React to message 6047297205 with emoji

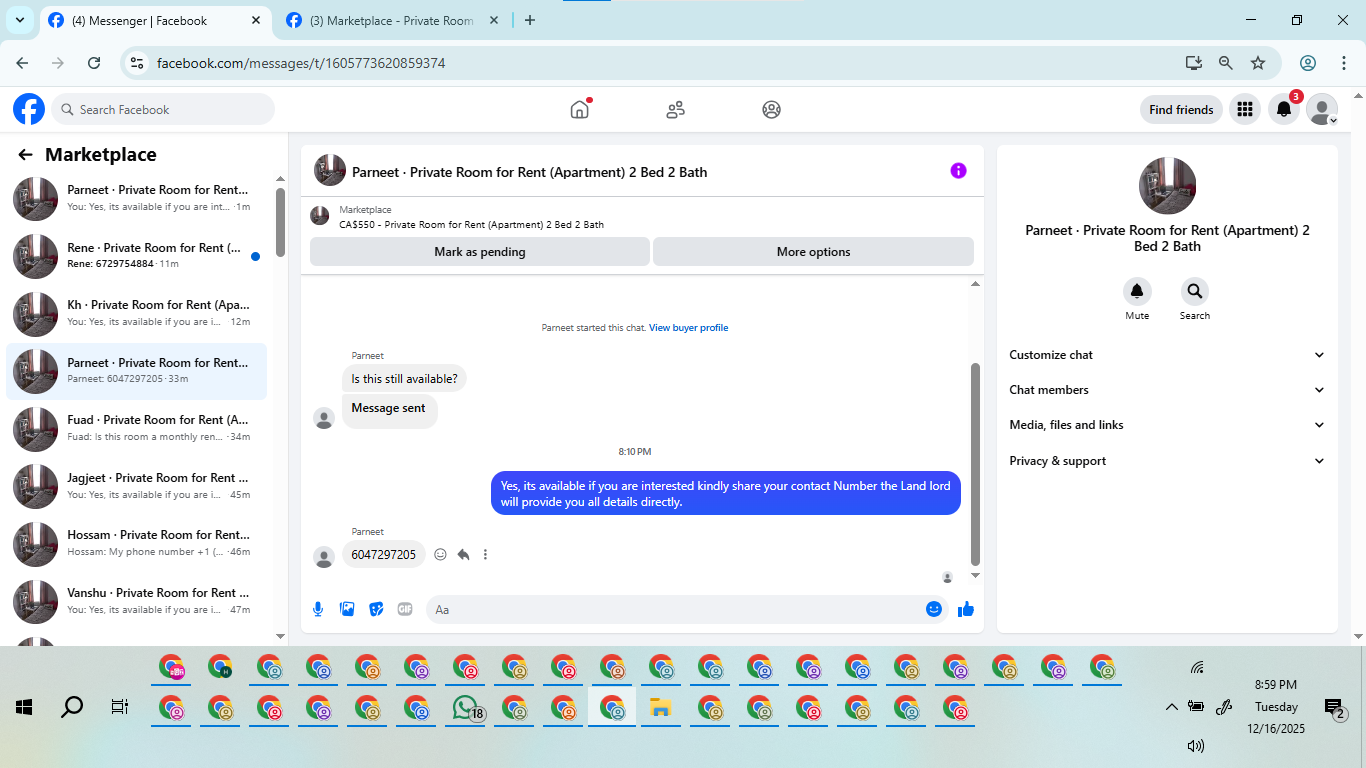pos(440,554)
